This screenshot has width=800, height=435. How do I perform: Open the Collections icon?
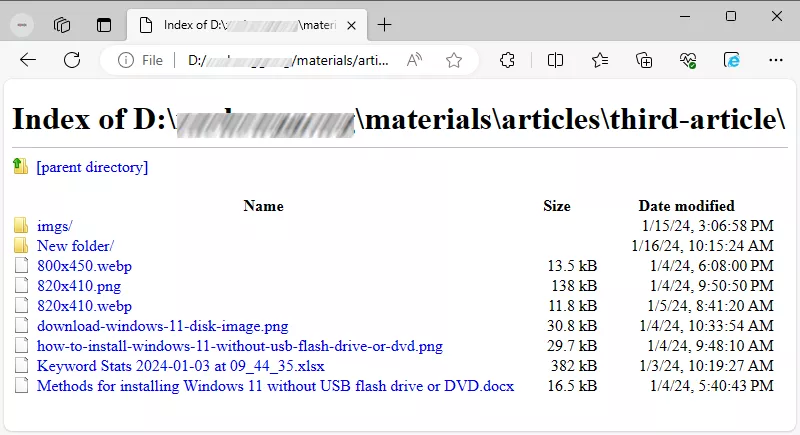644,61
